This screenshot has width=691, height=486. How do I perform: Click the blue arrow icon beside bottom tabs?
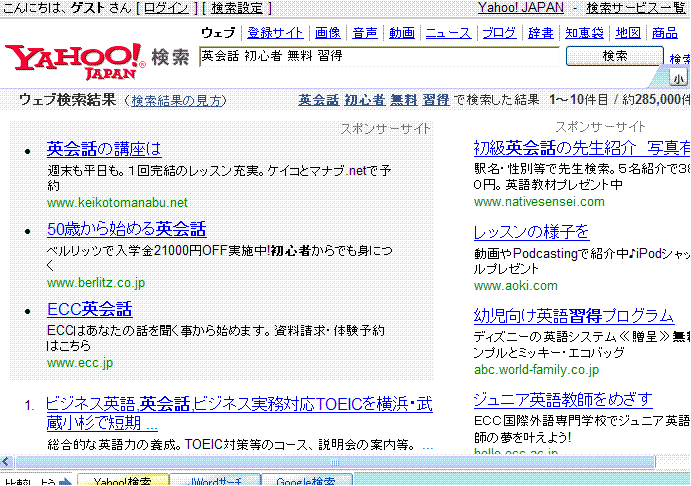(66, 481)
